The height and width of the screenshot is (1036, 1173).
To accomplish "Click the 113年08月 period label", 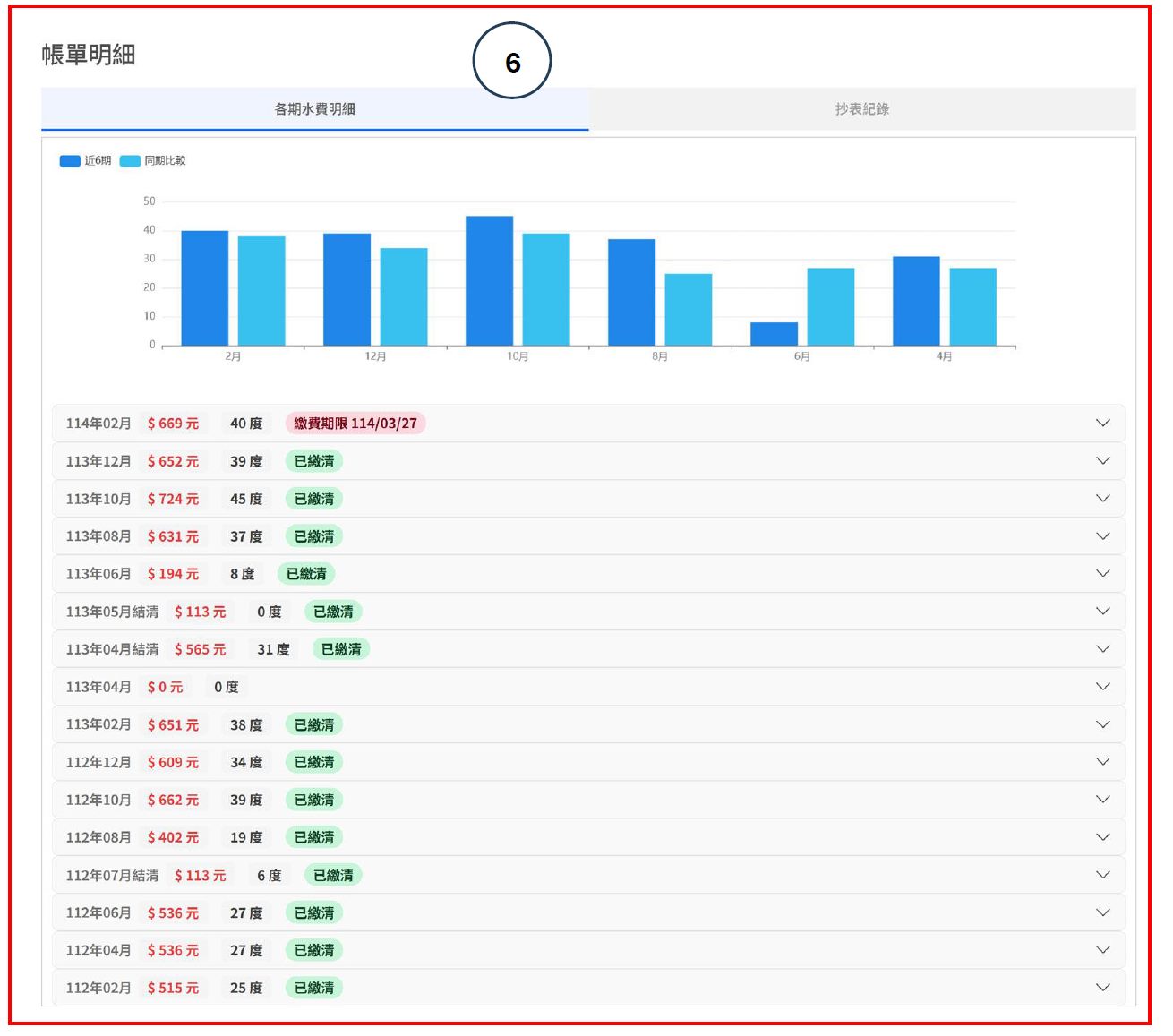I will (98, 536).
